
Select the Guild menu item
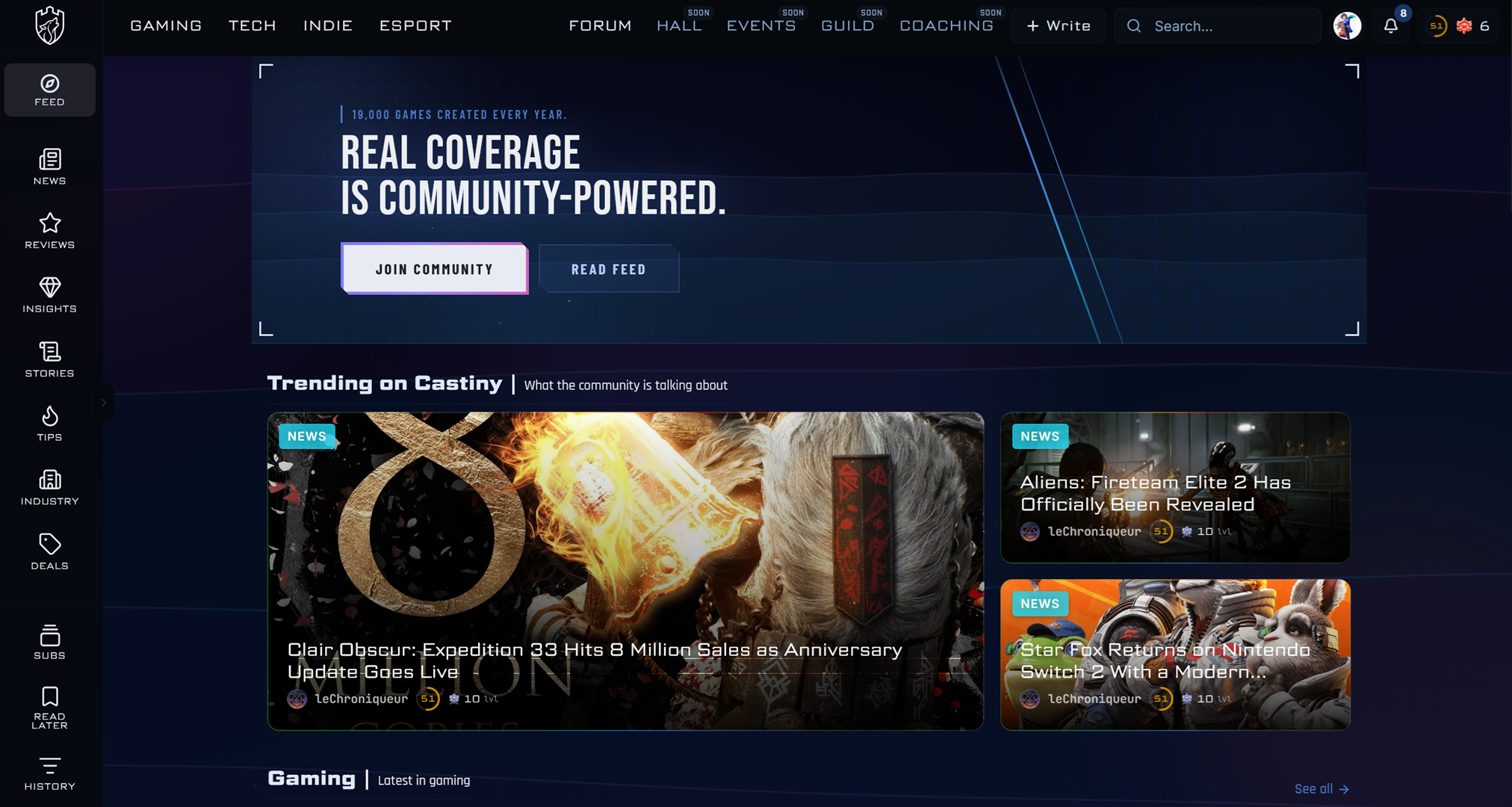point(848,26)
